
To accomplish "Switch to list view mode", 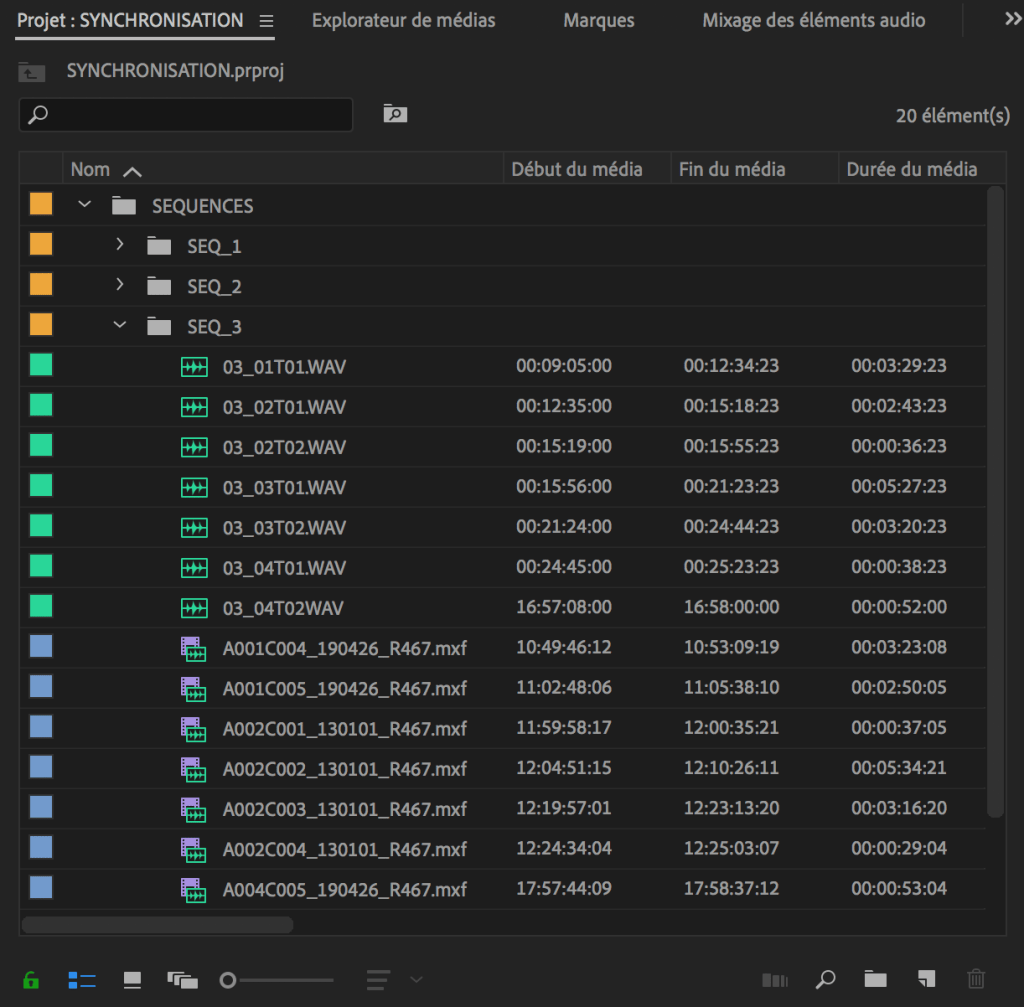I will (x=82, y=980).
